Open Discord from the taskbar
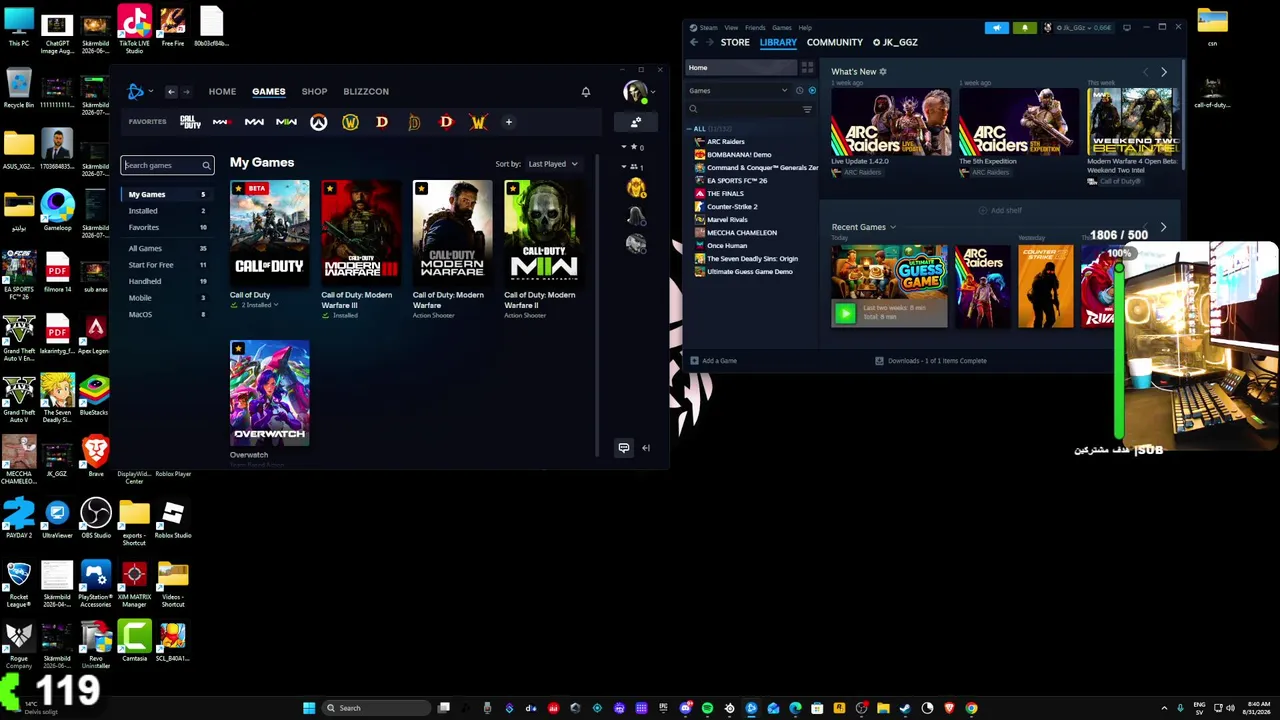Viewport: 1280px width, 720px height. tap(685, 708)
